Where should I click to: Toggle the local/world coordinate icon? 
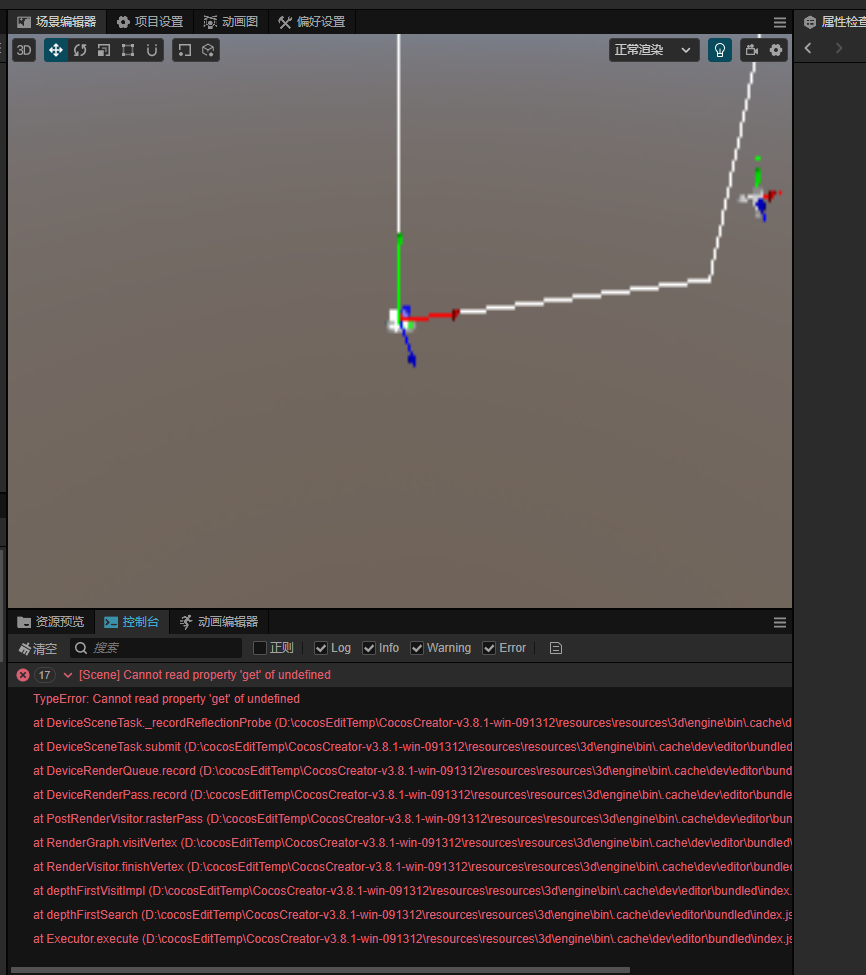185,50
